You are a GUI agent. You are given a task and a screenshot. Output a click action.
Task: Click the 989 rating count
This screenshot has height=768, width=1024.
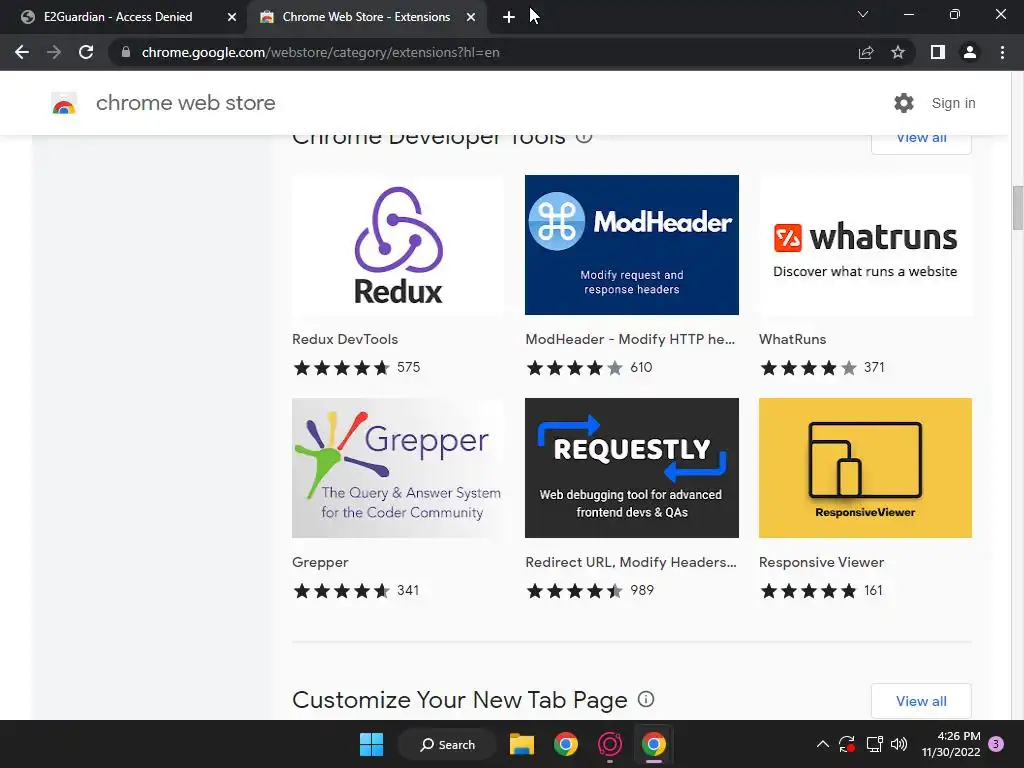642,590
